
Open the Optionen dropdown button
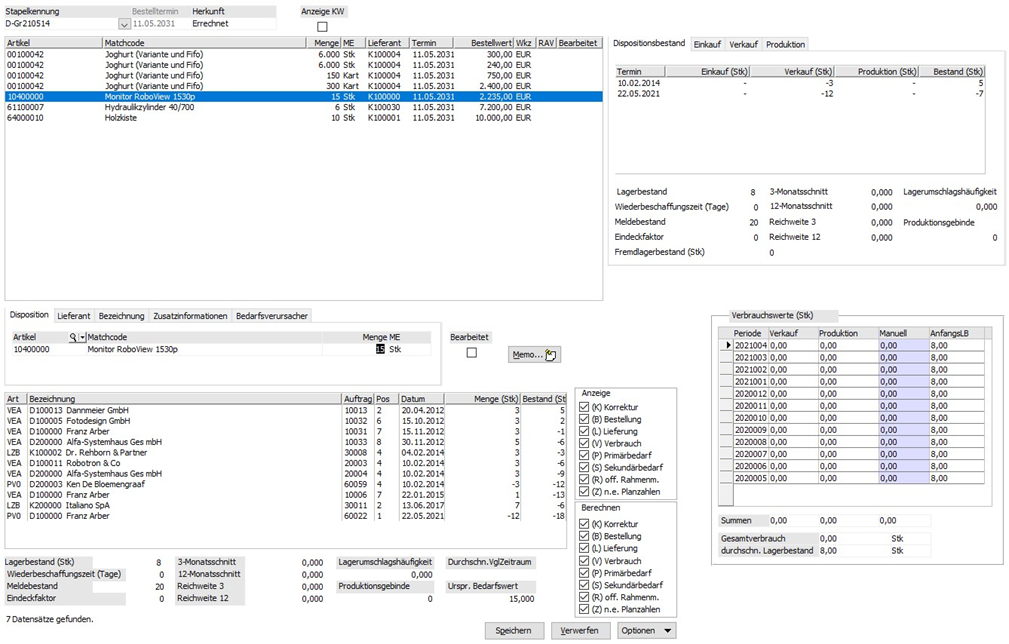pos(646,631)
